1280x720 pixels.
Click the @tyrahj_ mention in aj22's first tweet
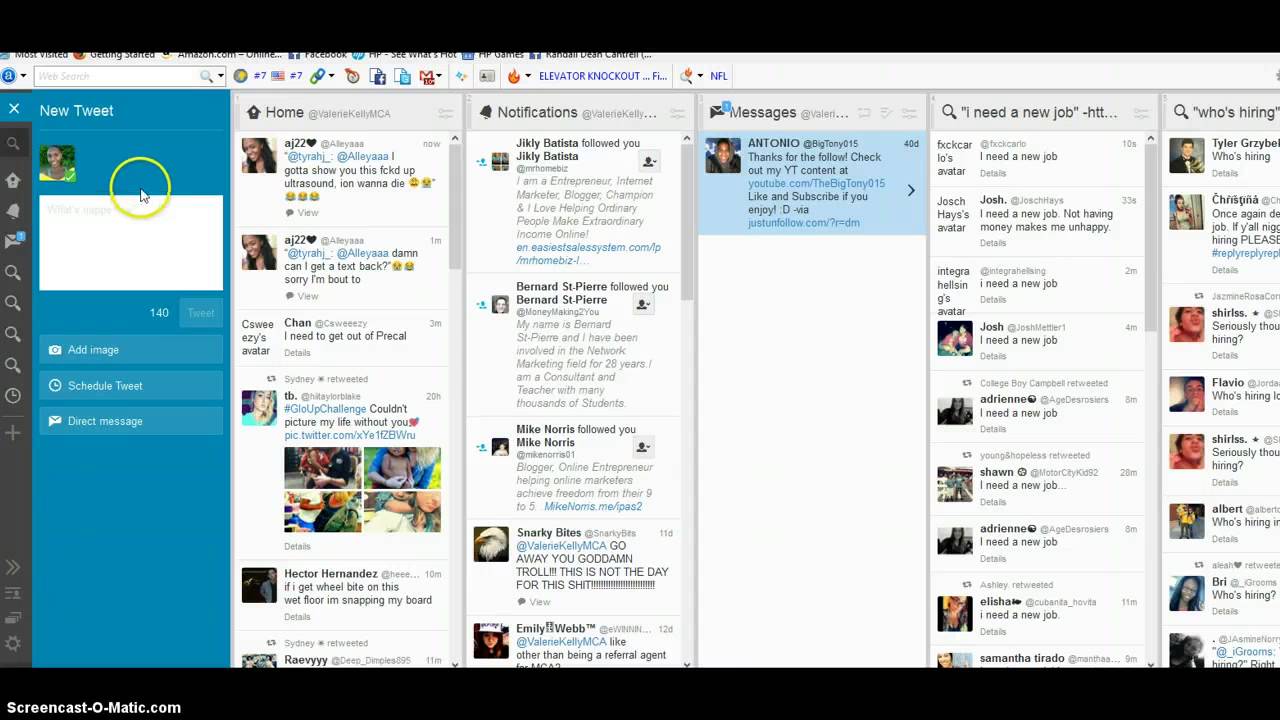(x=311, y=157)
